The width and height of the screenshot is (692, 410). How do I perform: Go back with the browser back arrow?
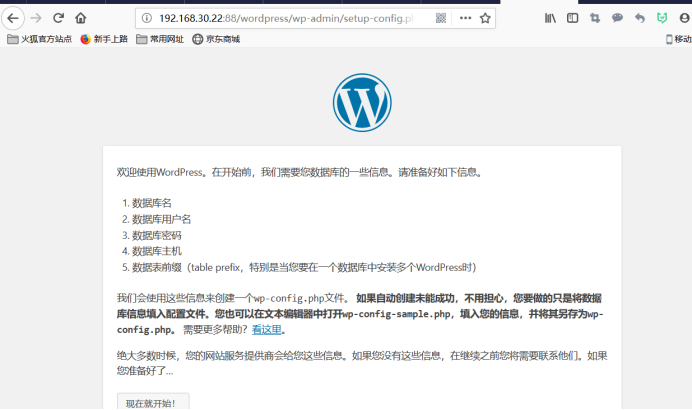[x=13, y=18]
